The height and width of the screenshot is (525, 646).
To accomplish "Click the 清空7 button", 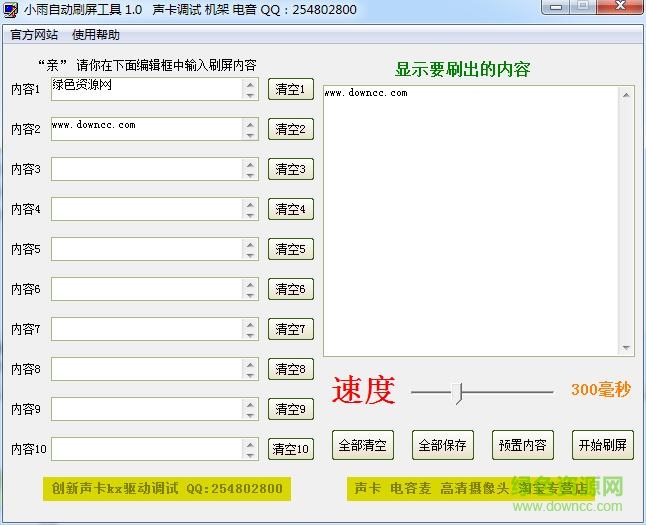I will coord(291,329).
